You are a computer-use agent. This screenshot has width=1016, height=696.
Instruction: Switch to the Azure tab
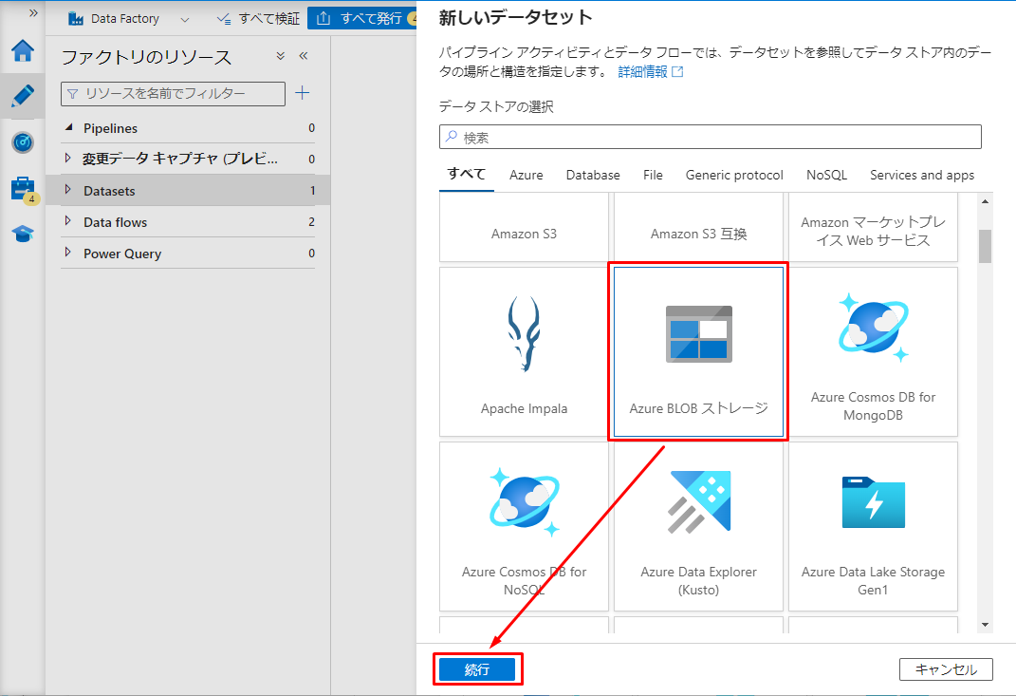click(x=526, y=175)
